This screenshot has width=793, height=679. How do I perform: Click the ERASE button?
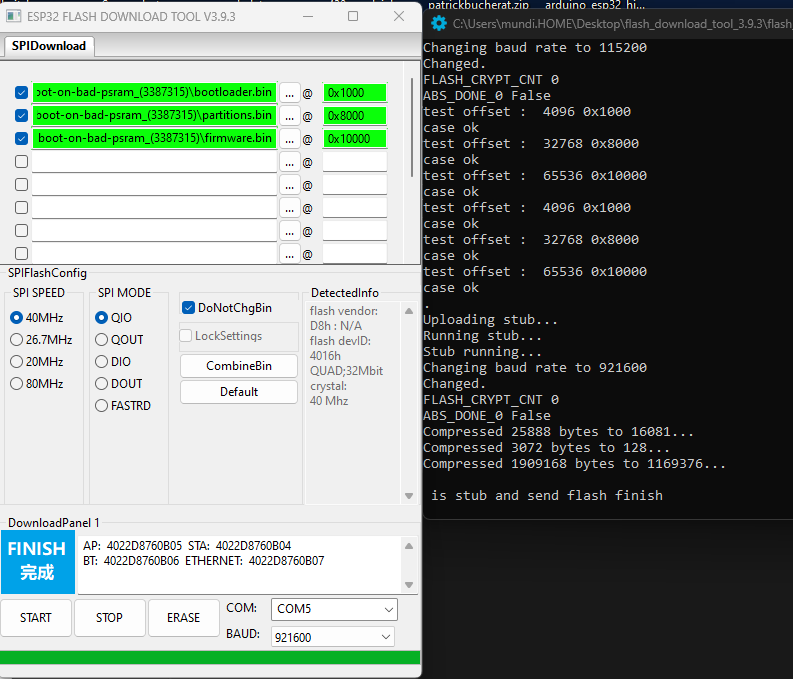click(x=183, y=618)
